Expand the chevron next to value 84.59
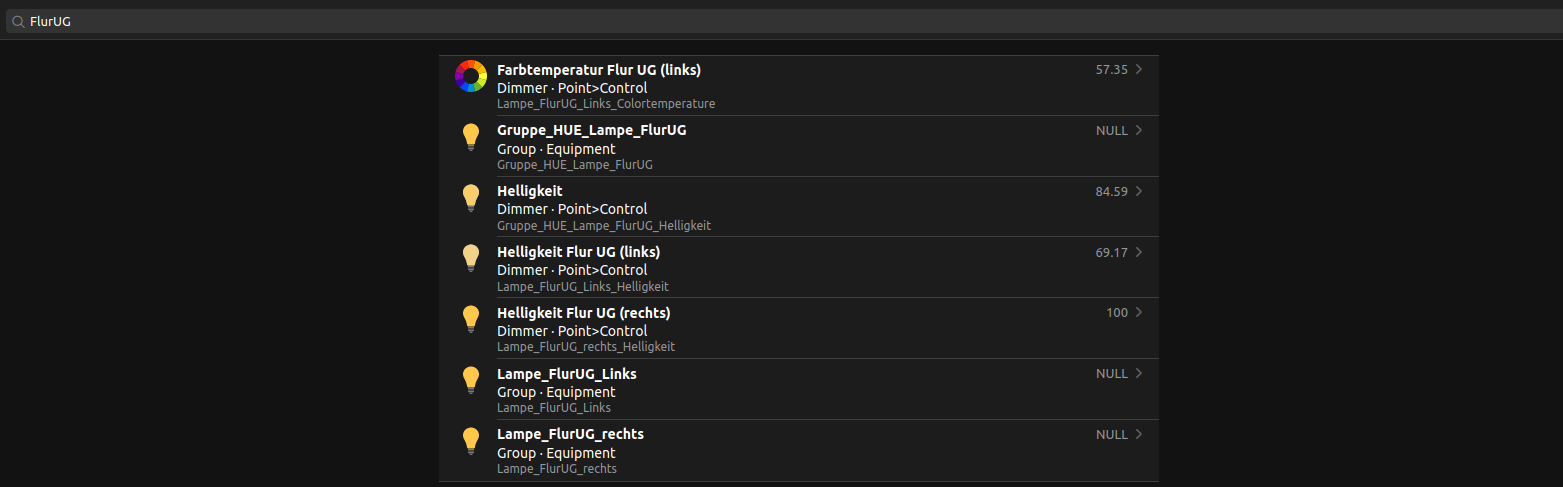 1139,191
